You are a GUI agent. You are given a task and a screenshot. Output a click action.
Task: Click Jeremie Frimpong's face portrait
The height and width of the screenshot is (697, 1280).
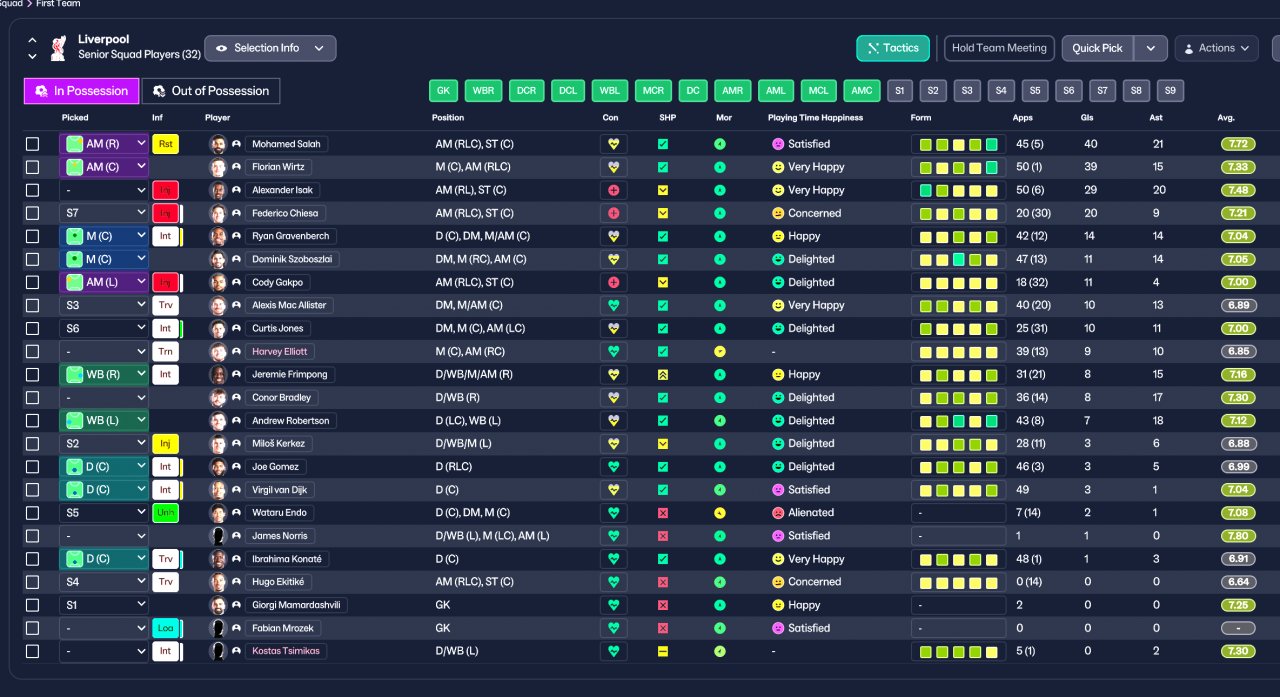(217, 374)
